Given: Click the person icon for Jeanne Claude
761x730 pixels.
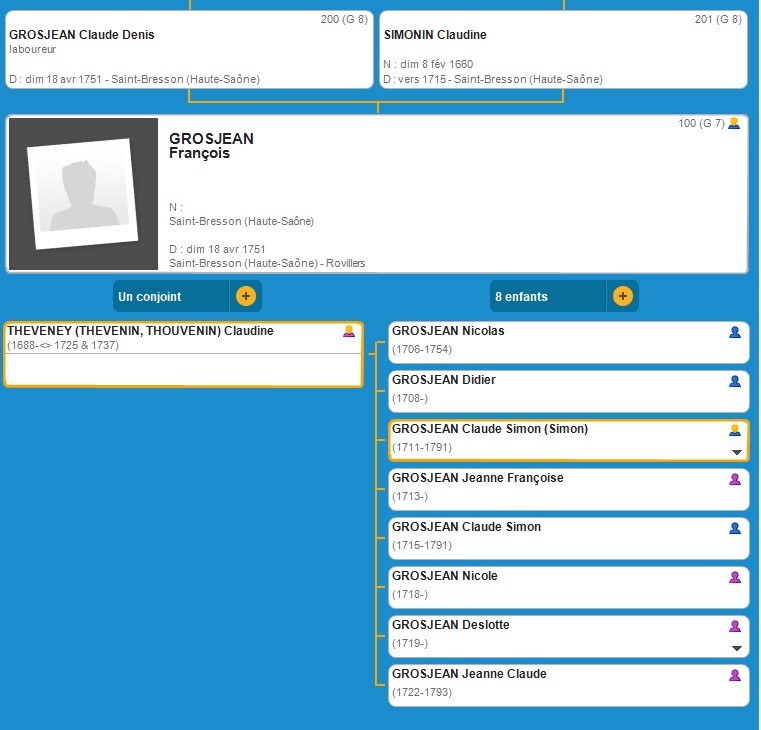Looking at the screenshot, I should pos(735,675).
